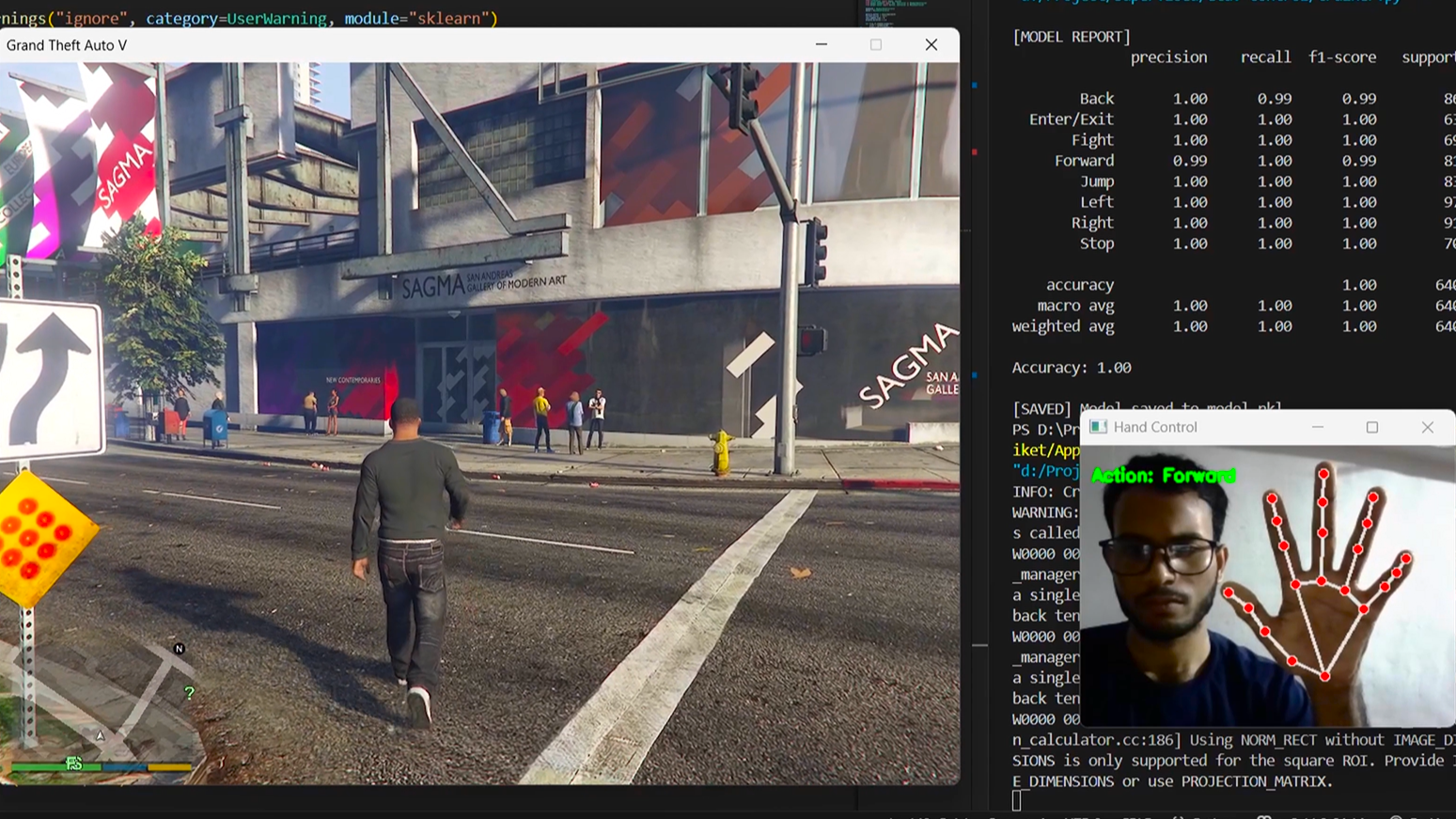
Task: Click the Action: Forward overlay label
Action: (x=1163, y=476)
